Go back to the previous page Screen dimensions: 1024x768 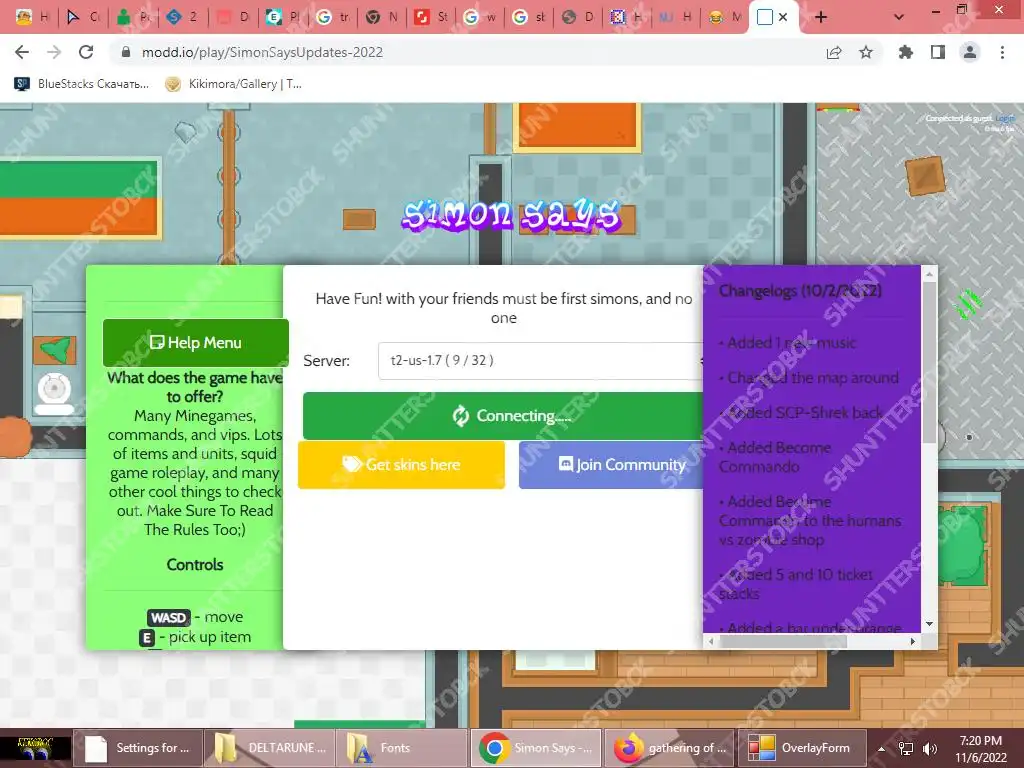coord(22,52)
